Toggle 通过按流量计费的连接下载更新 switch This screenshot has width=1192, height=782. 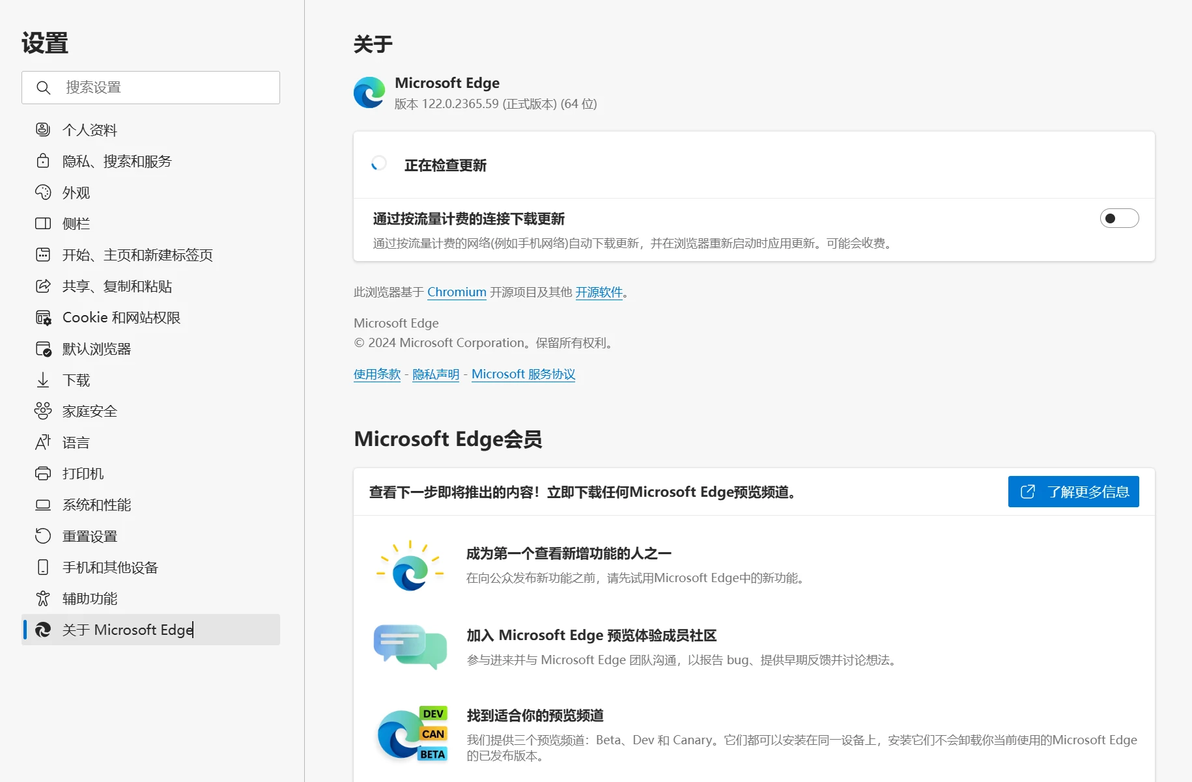(1119, 219)
